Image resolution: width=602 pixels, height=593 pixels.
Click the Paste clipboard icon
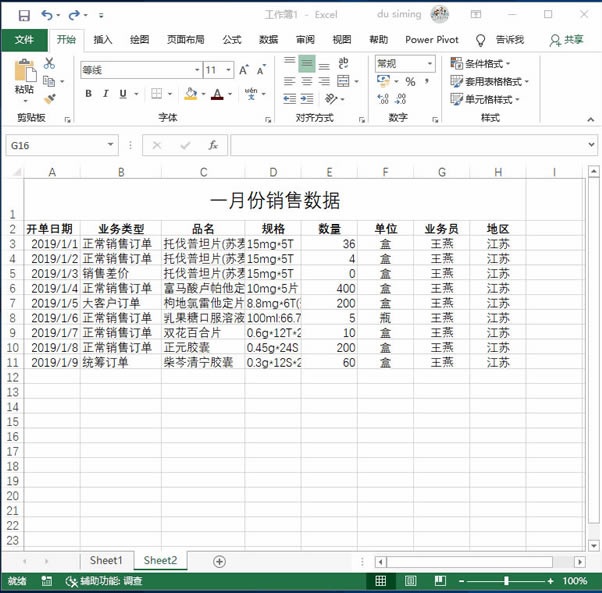(25, 71)
